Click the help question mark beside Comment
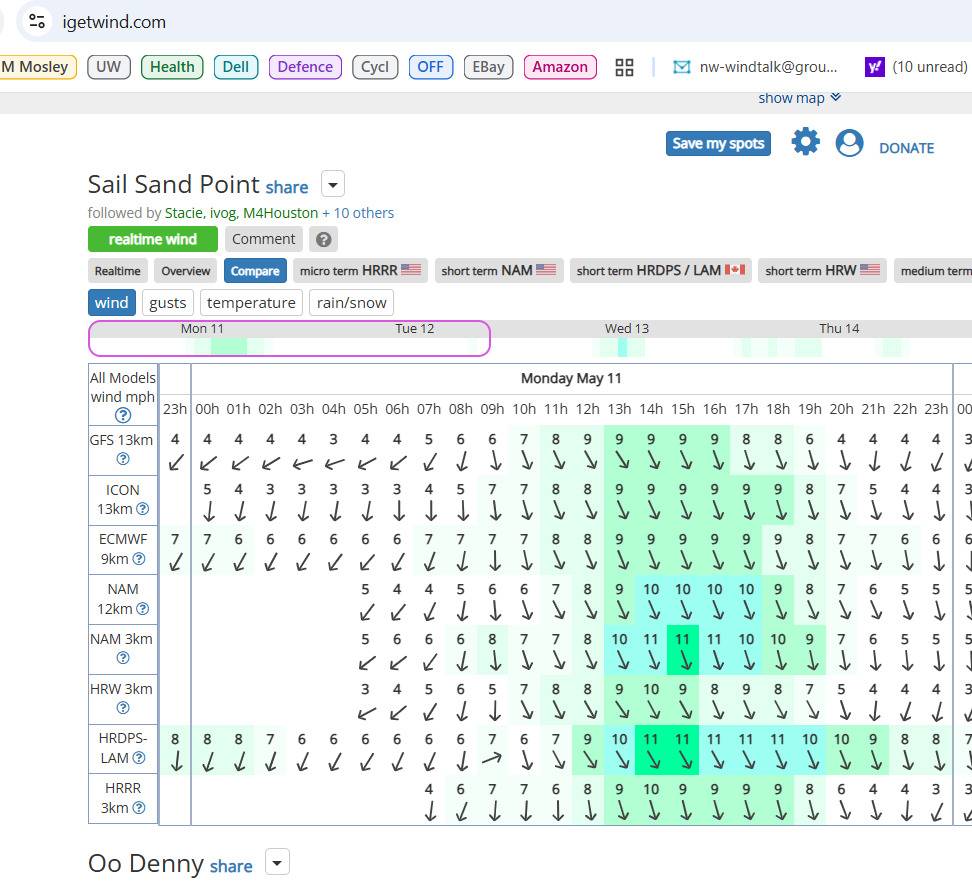 click(324, 239)
